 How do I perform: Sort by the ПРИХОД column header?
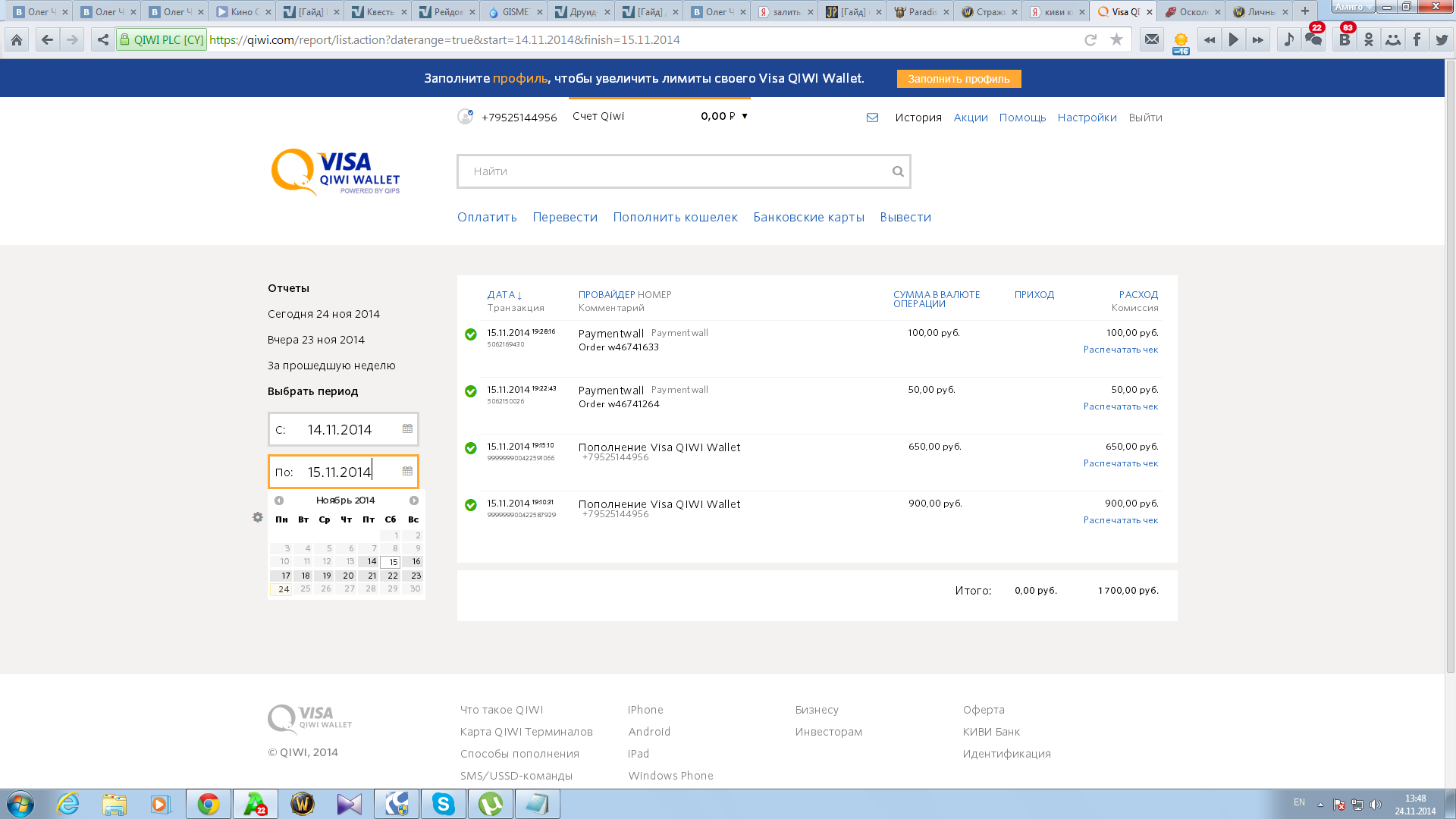pos(1034,295)
